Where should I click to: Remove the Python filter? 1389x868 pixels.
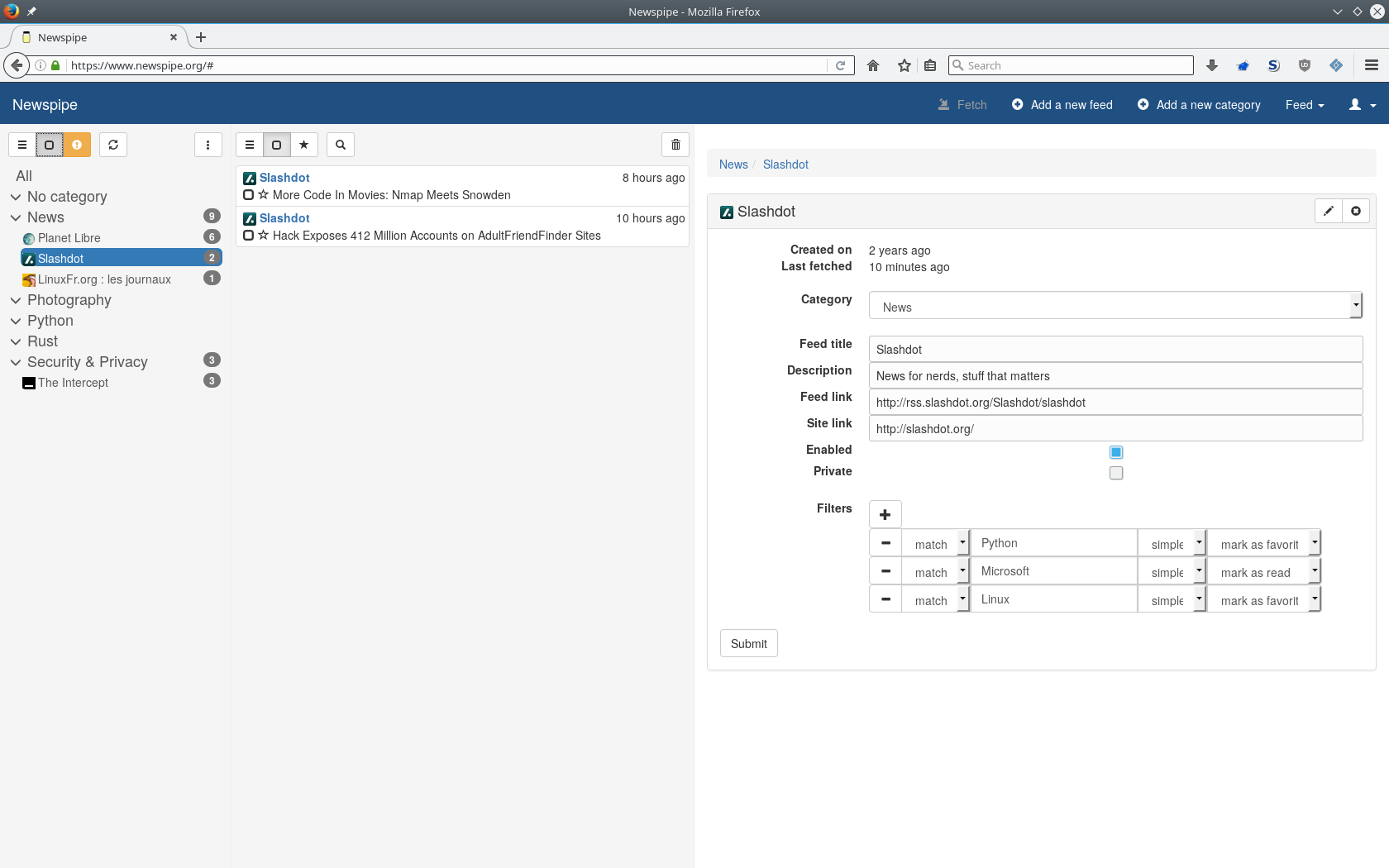click(x=885, y=543)
